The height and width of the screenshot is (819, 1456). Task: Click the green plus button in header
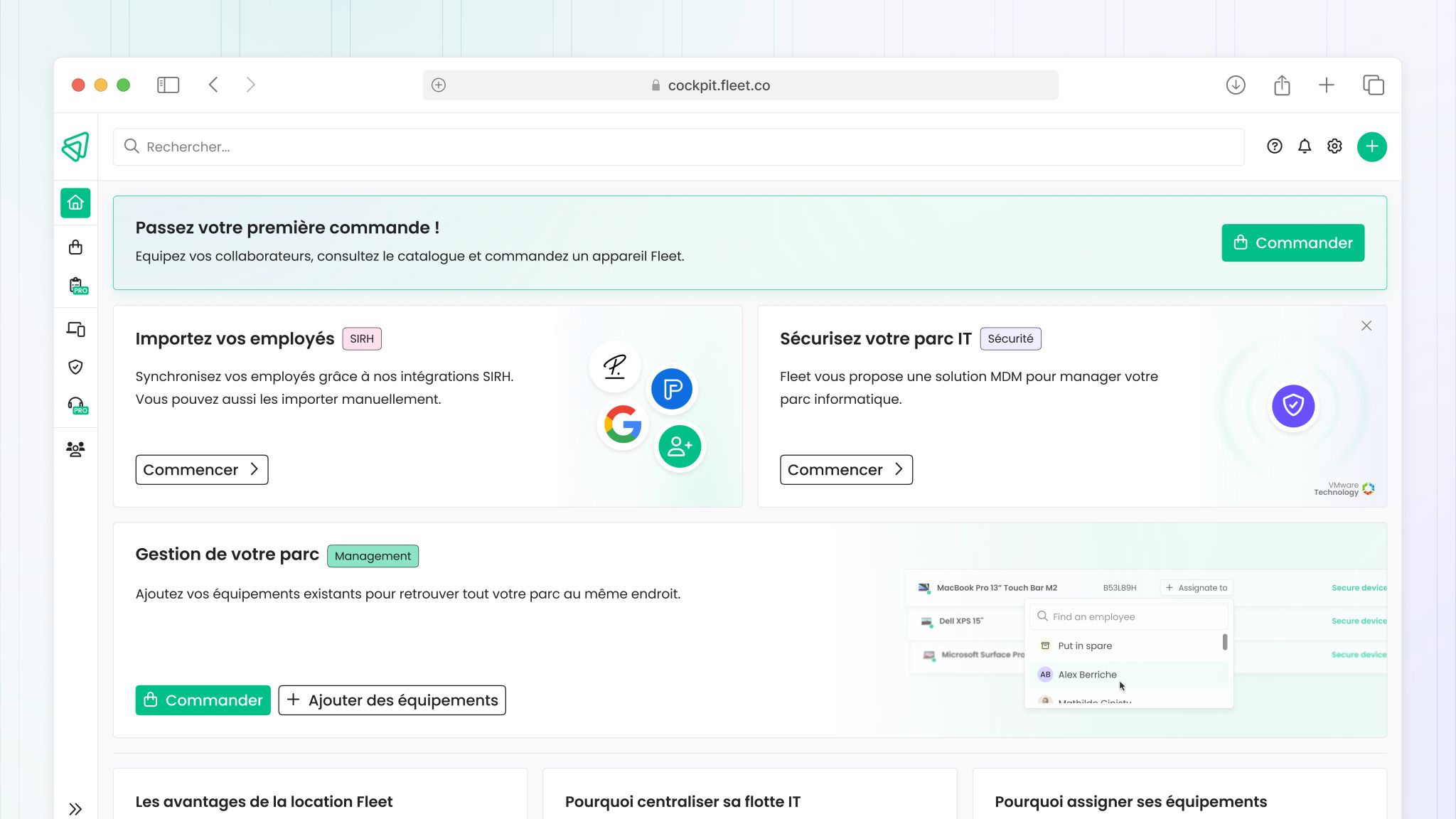(x=1371, y=147)
